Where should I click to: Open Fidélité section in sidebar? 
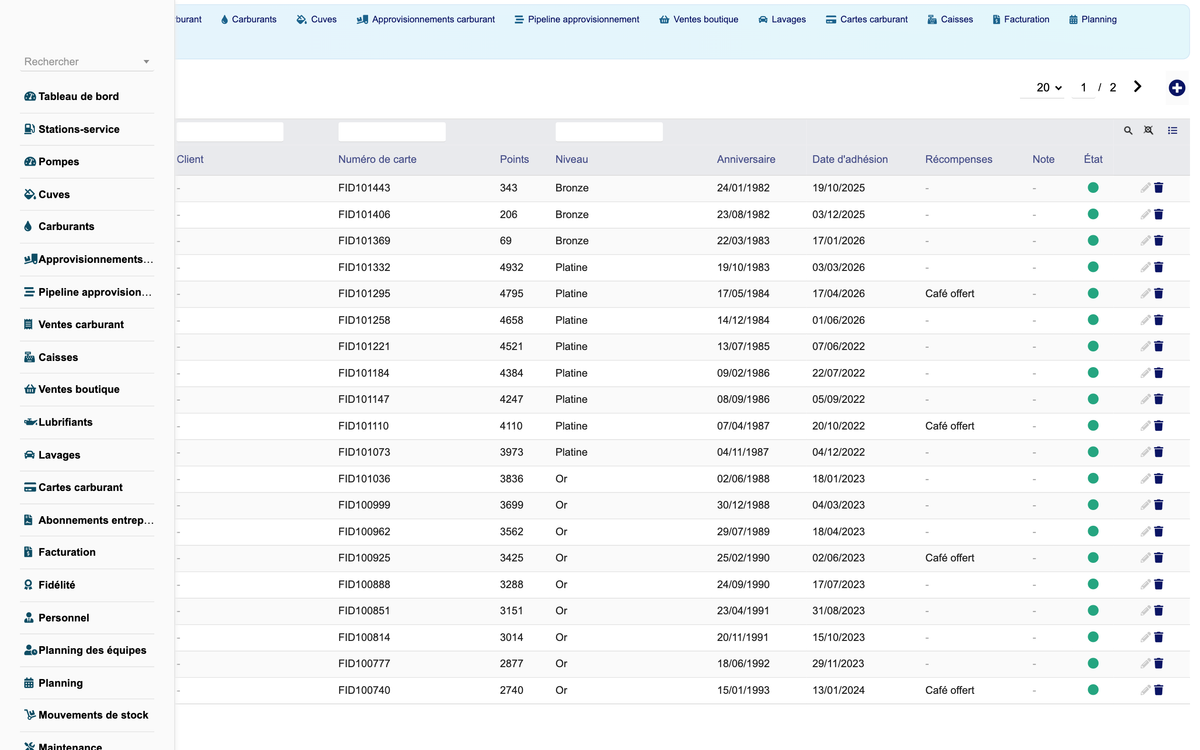click(x=49, y=585)
